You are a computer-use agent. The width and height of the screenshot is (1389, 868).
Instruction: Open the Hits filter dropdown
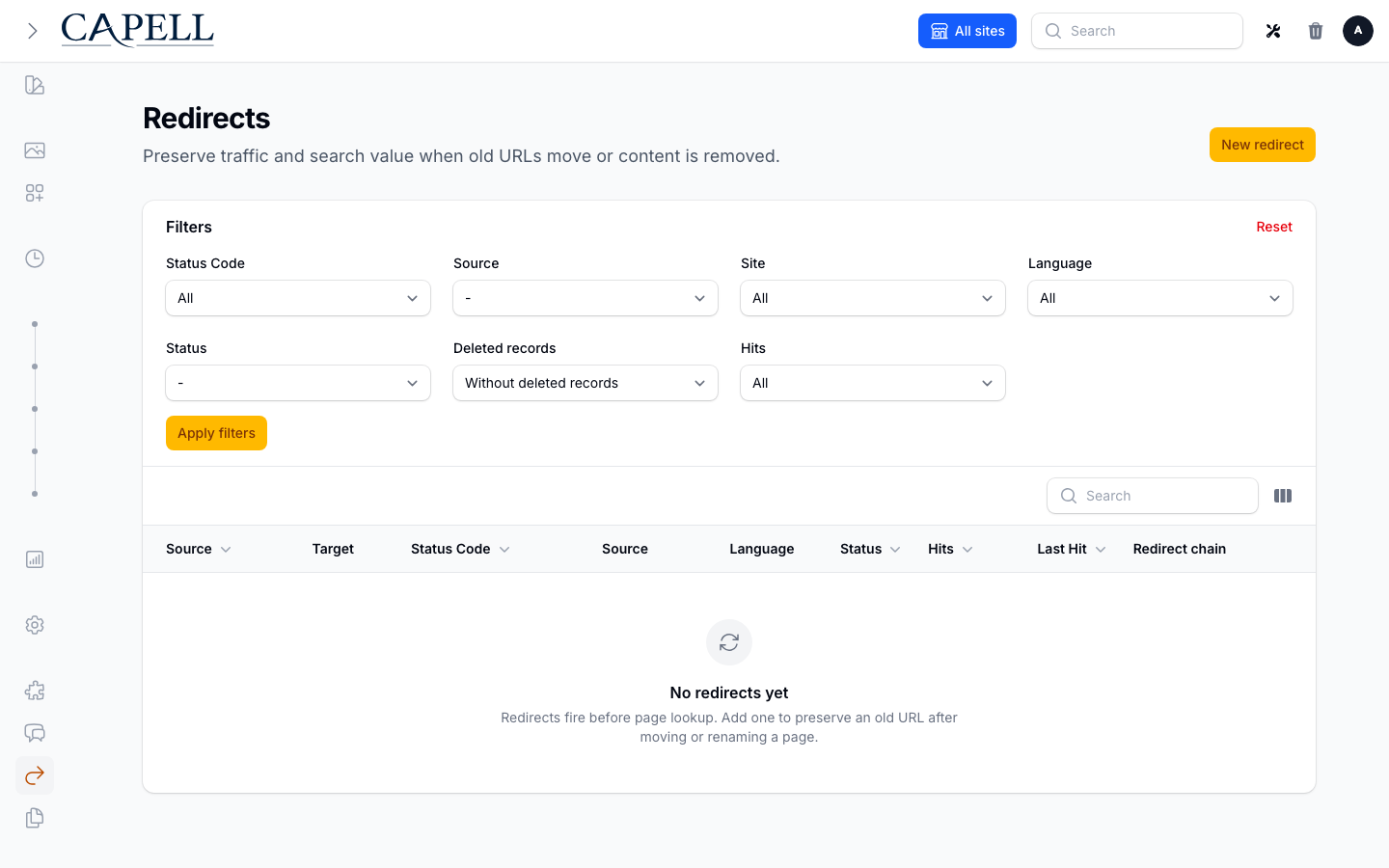click(x=873, y=383)
